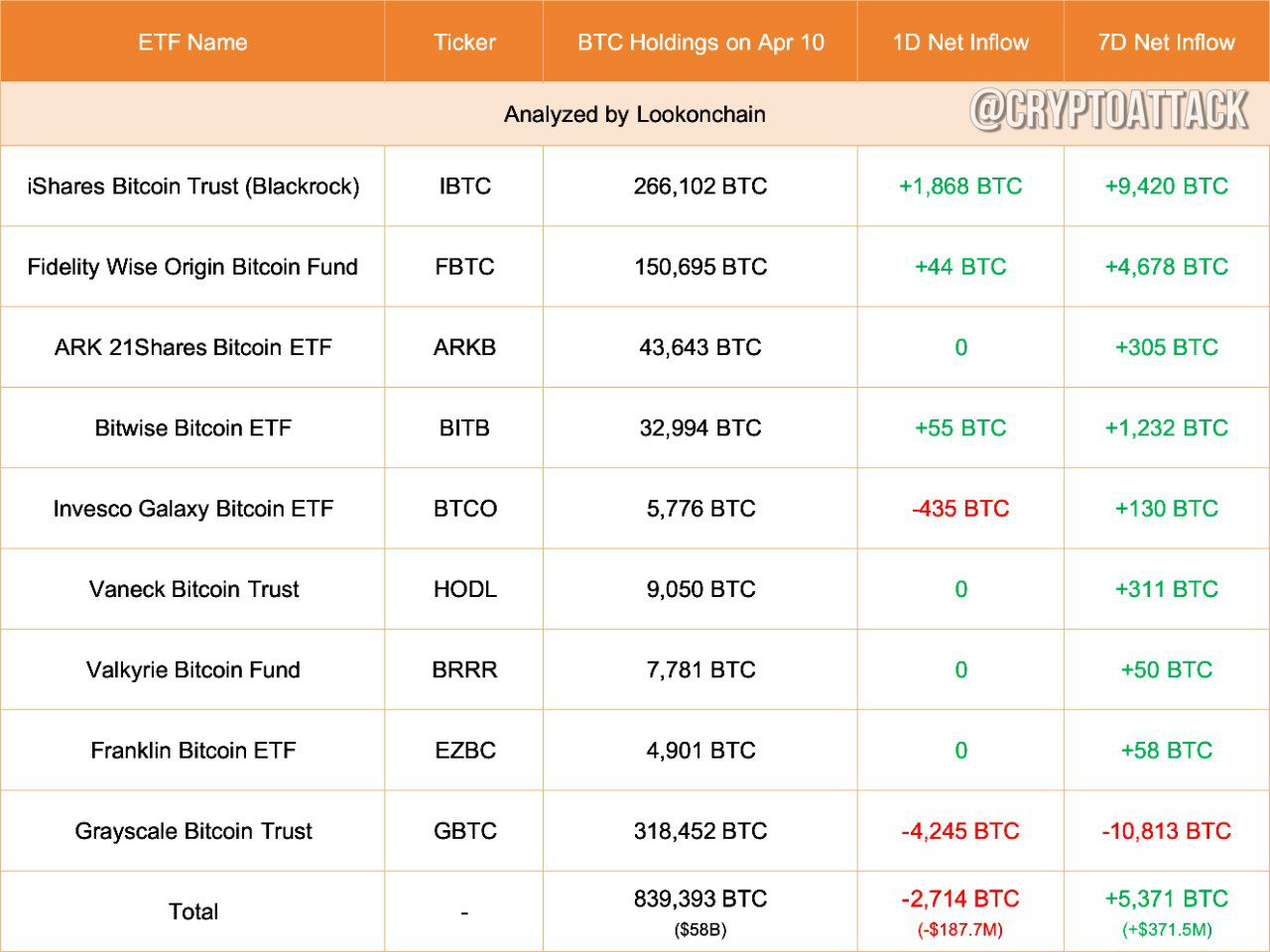Click GBTC 7D outflow -10,813 BTC
1270x952 pixels.
[x=1167, y=831]
